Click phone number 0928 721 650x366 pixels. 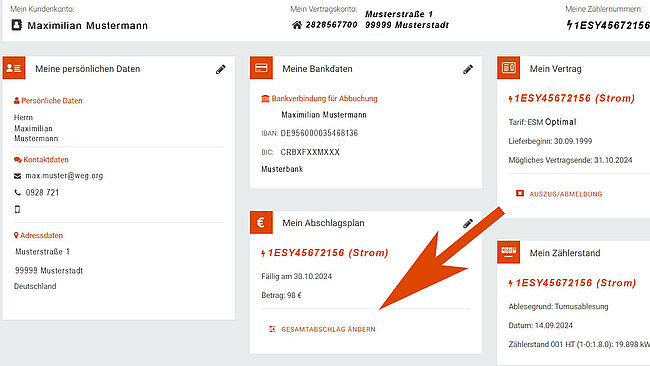click(42, 193)
